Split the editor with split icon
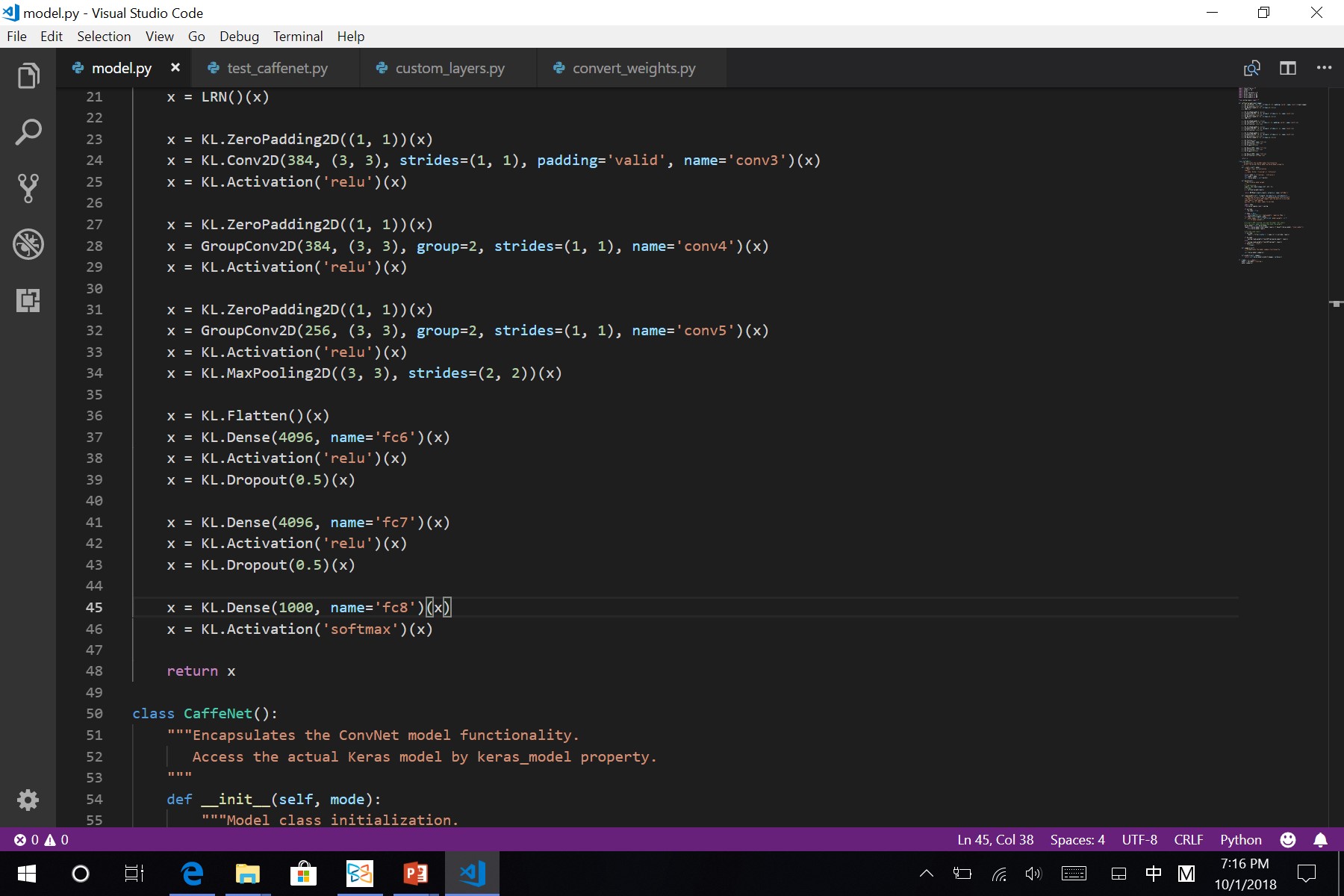This screenshot has width=1344, height=896. pyautogui.click(x=1288, y=68)
